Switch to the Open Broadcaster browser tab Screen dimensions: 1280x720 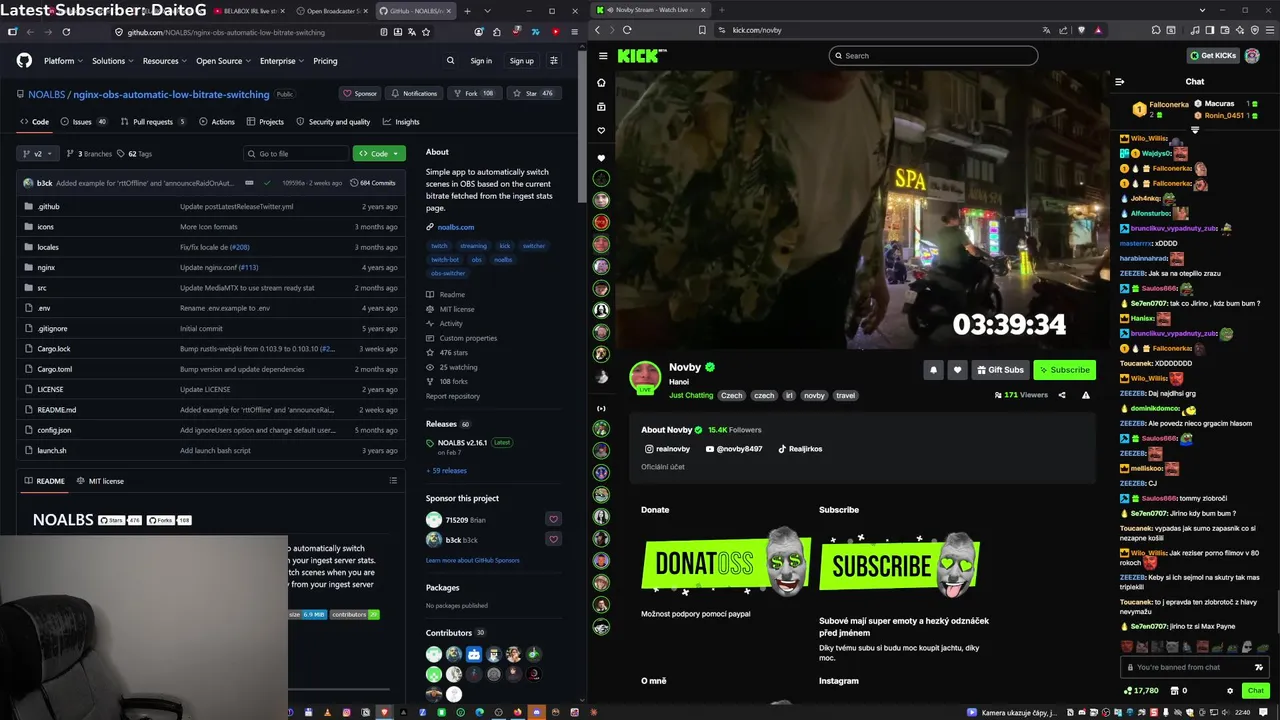[x=331, y=11]
